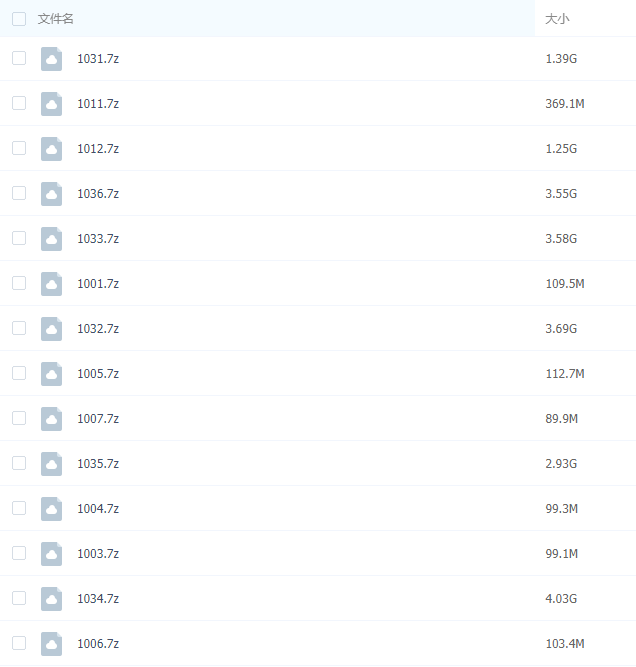Open the 1032.7z file name
The height and width of the screenshot is (667, 636).
pyautogui.click(x=98, y=329)
